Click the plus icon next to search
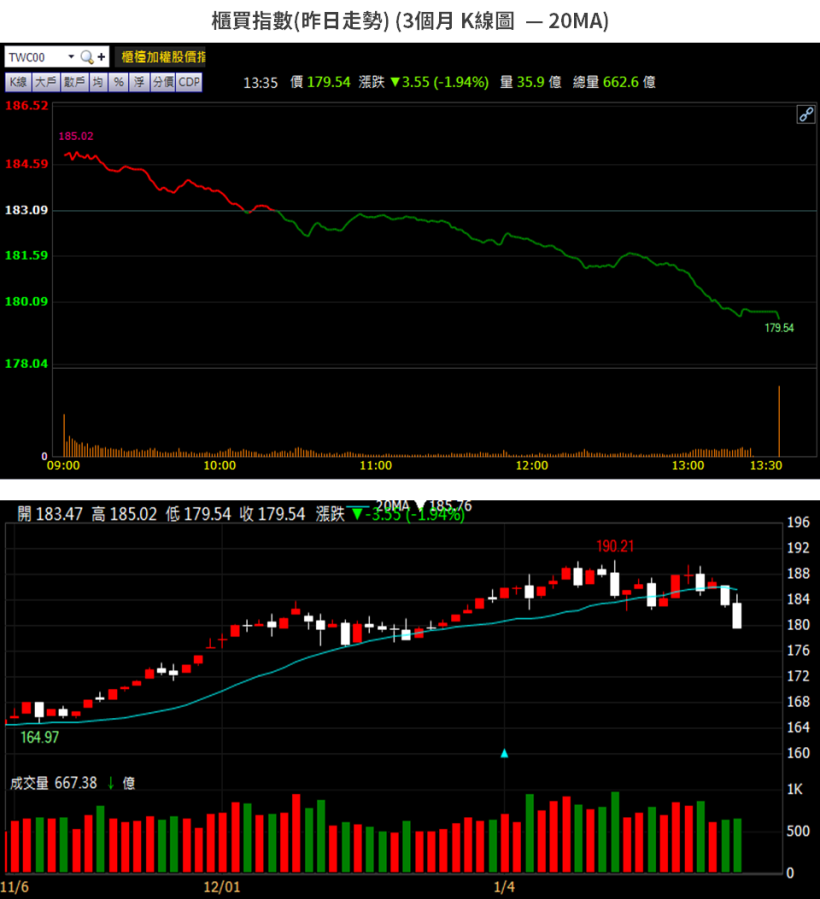 click(x=101, y=57)
